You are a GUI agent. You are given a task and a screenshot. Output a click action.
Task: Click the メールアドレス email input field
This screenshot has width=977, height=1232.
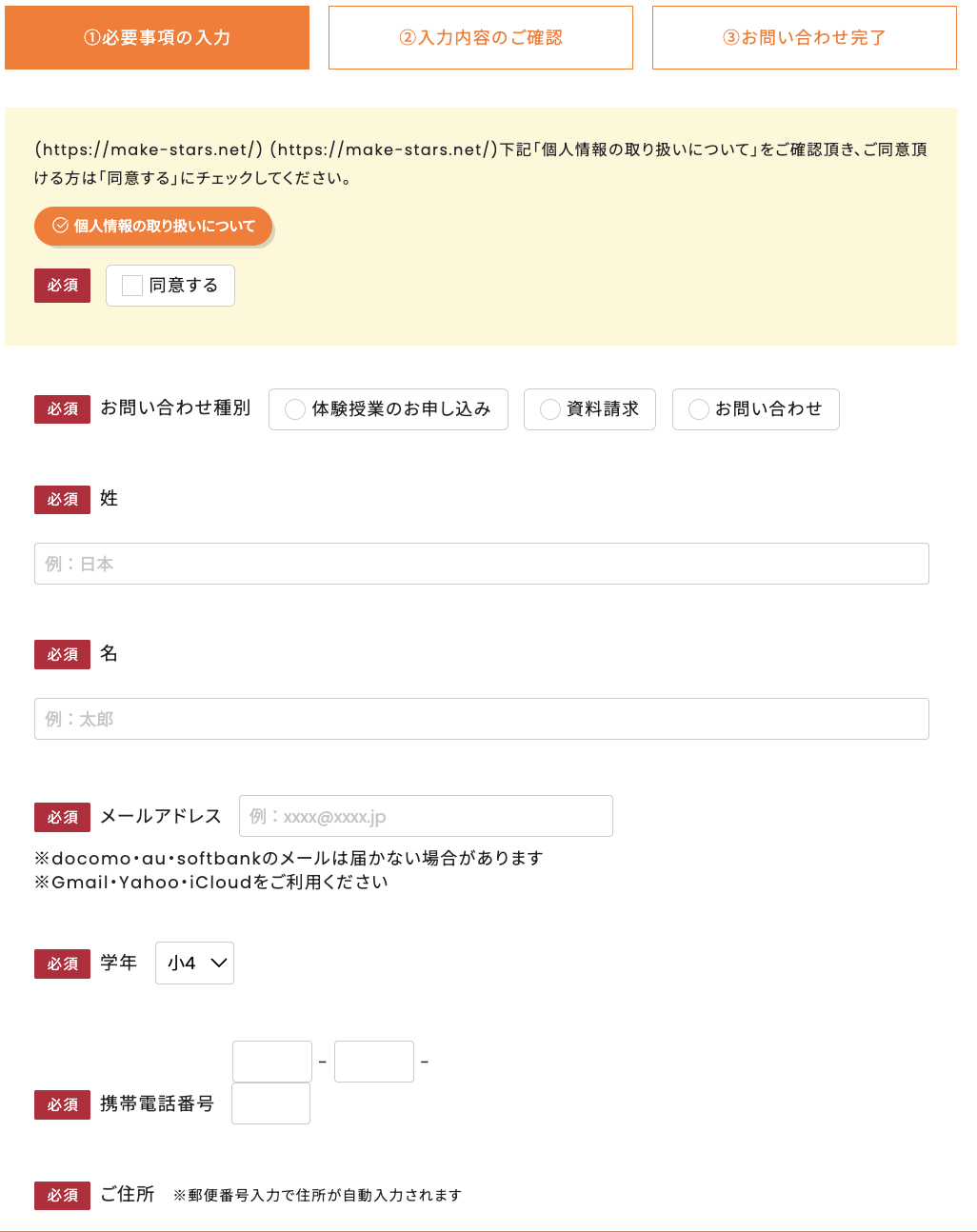[x=426, y=816]
